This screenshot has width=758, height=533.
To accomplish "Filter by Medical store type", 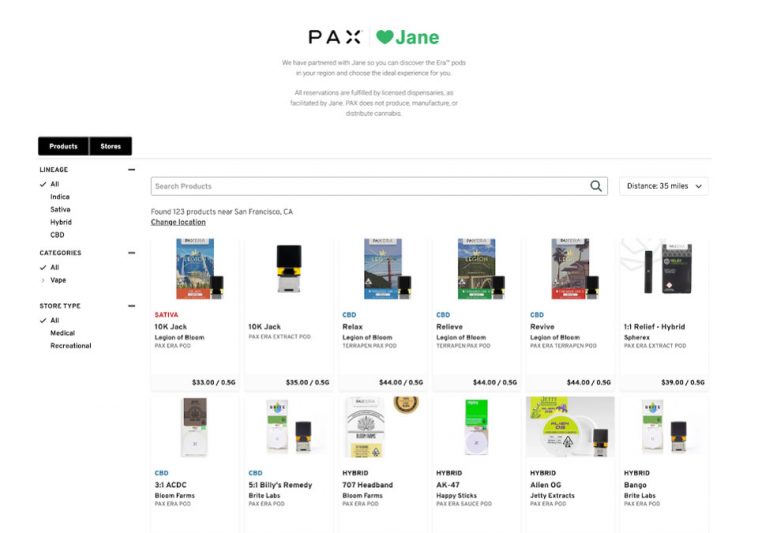I will 63,333.
